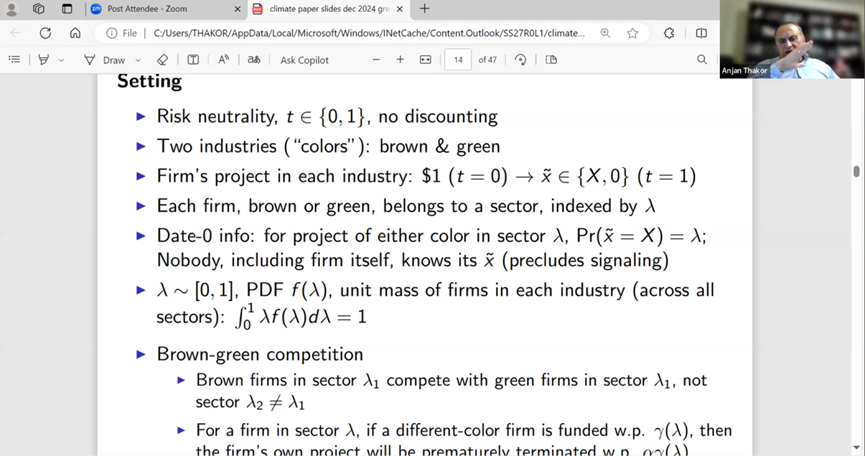Toggle fit to width view
Viewport: 865px width, 456px height.
click(x=425, y=60)
